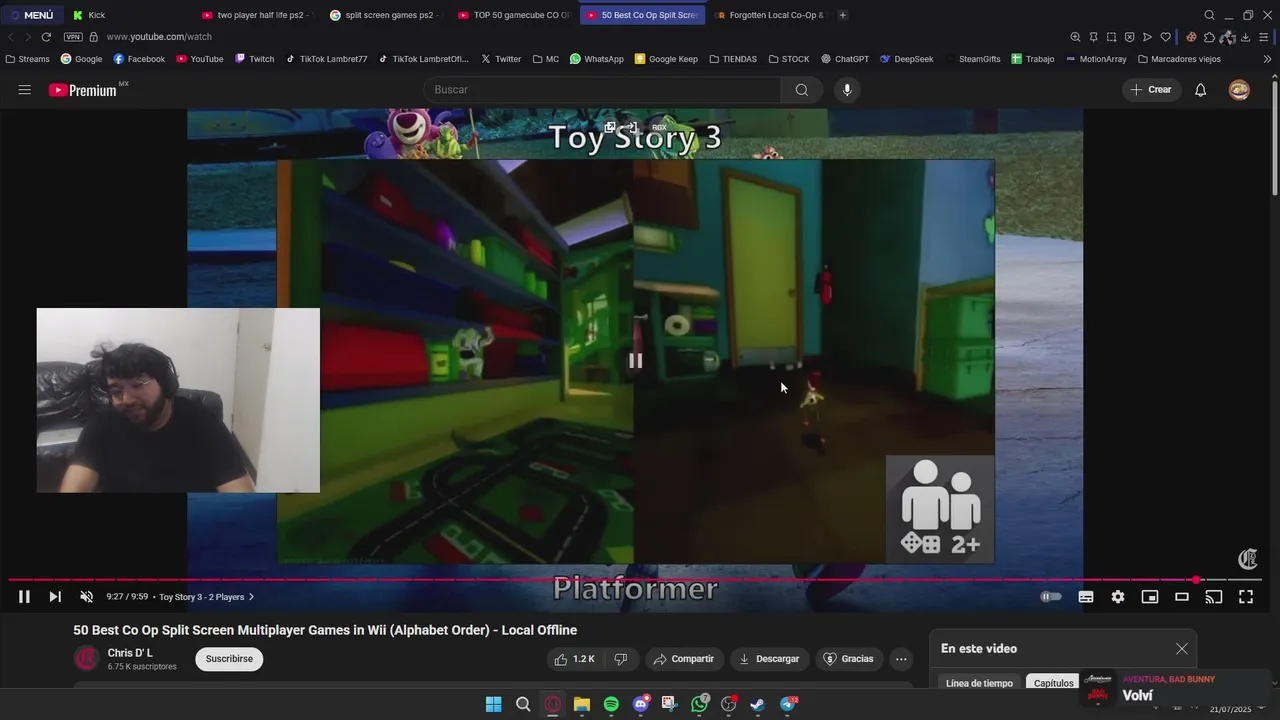Like the video with 1.2 K likes
Viewport: 1280px width, 720px height.
(x=574, y=659)
